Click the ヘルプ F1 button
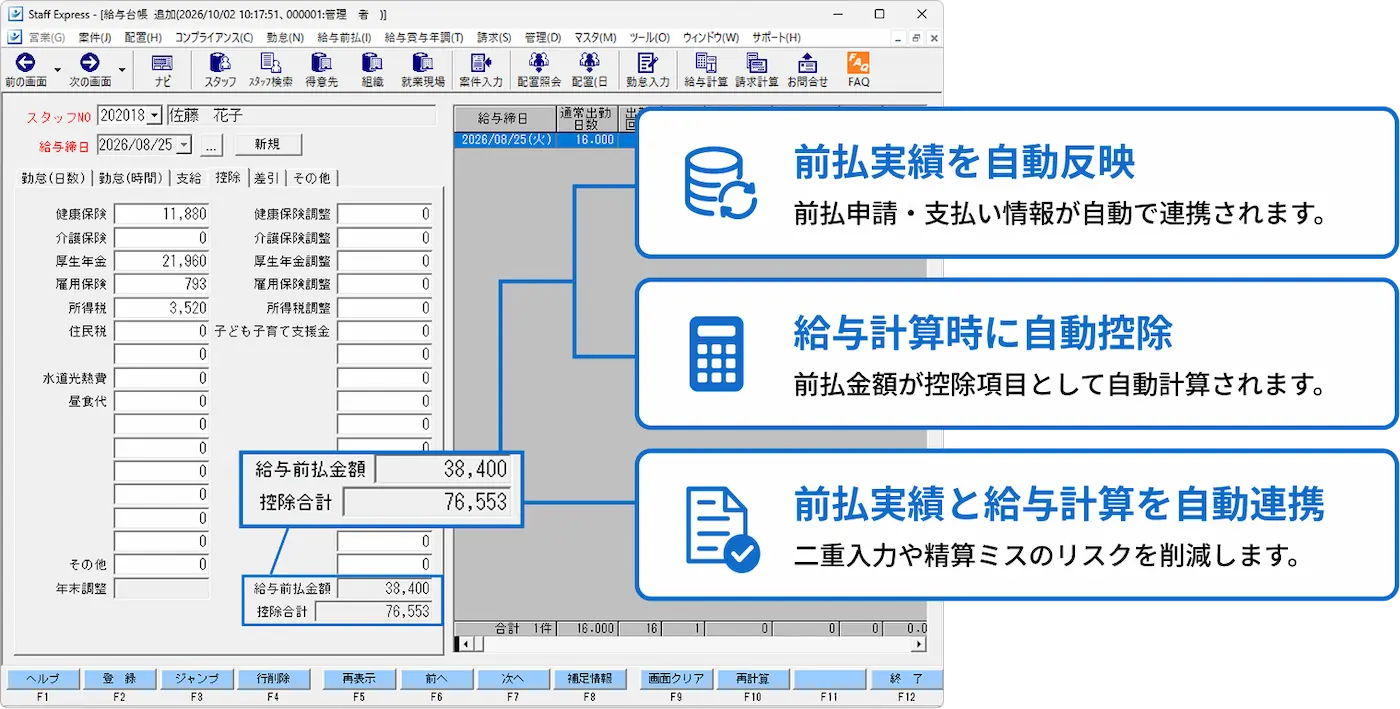This screenshot has width=1400, height=709. [x=43, y=678]
